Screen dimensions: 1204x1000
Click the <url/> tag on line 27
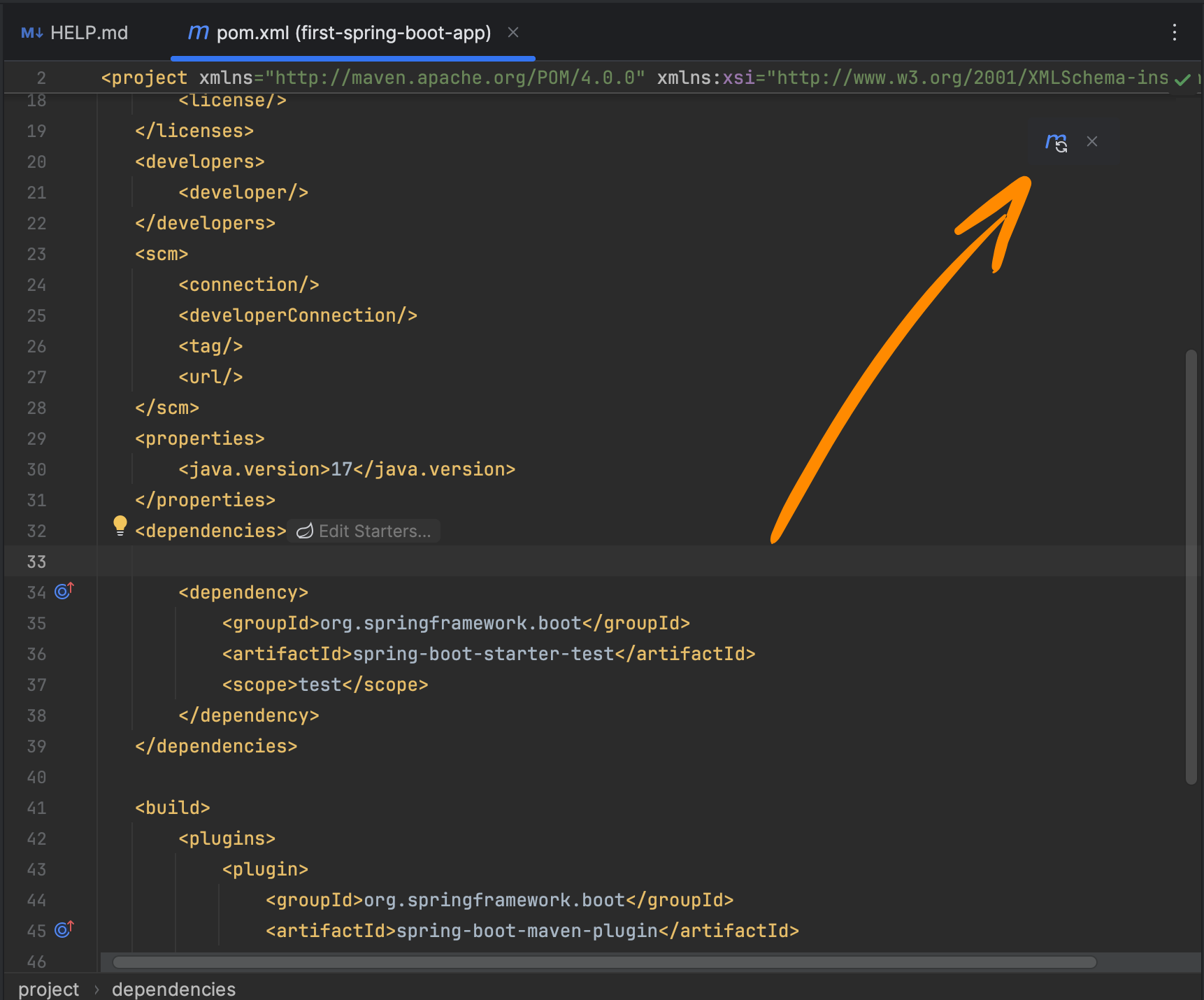click(210, 377)
